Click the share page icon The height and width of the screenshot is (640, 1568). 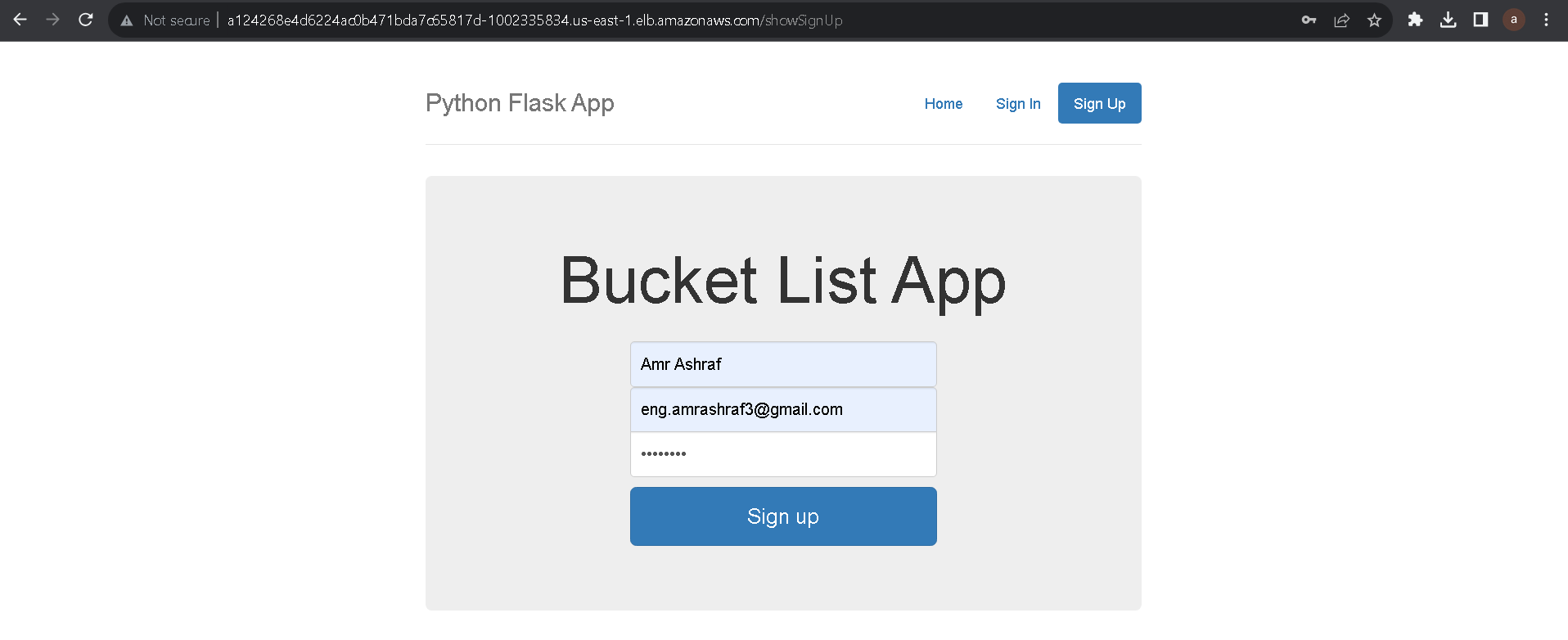[1342, 20]
